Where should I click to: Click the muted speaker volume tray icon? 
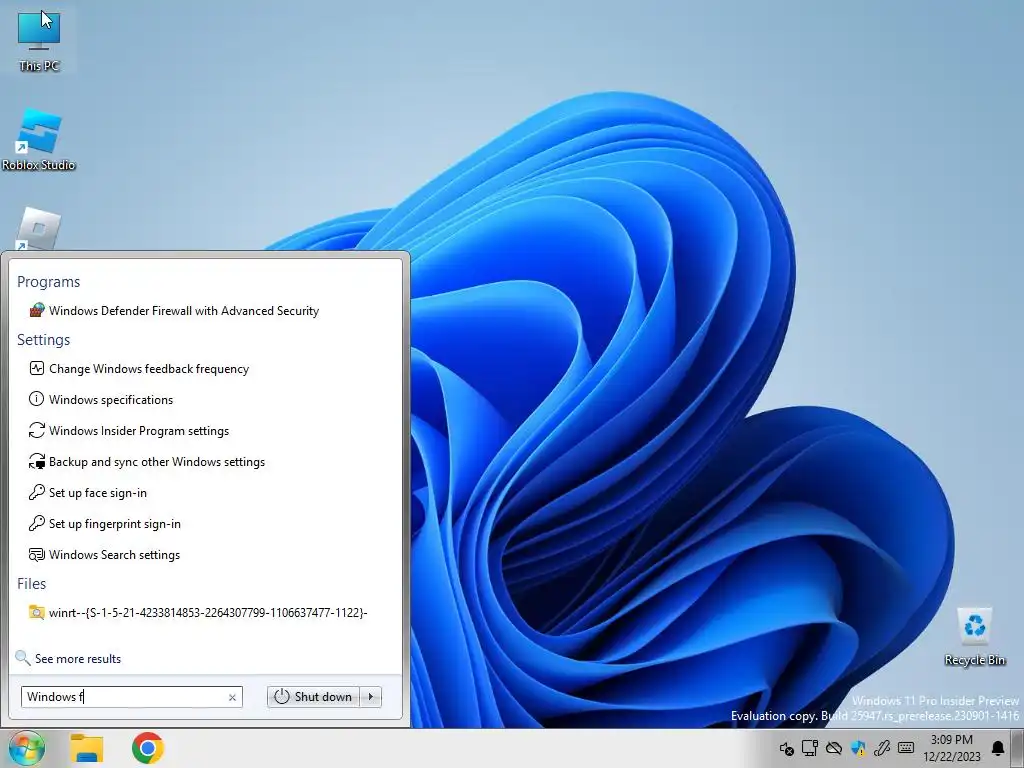pyautogui.click(x=787, y=748)
